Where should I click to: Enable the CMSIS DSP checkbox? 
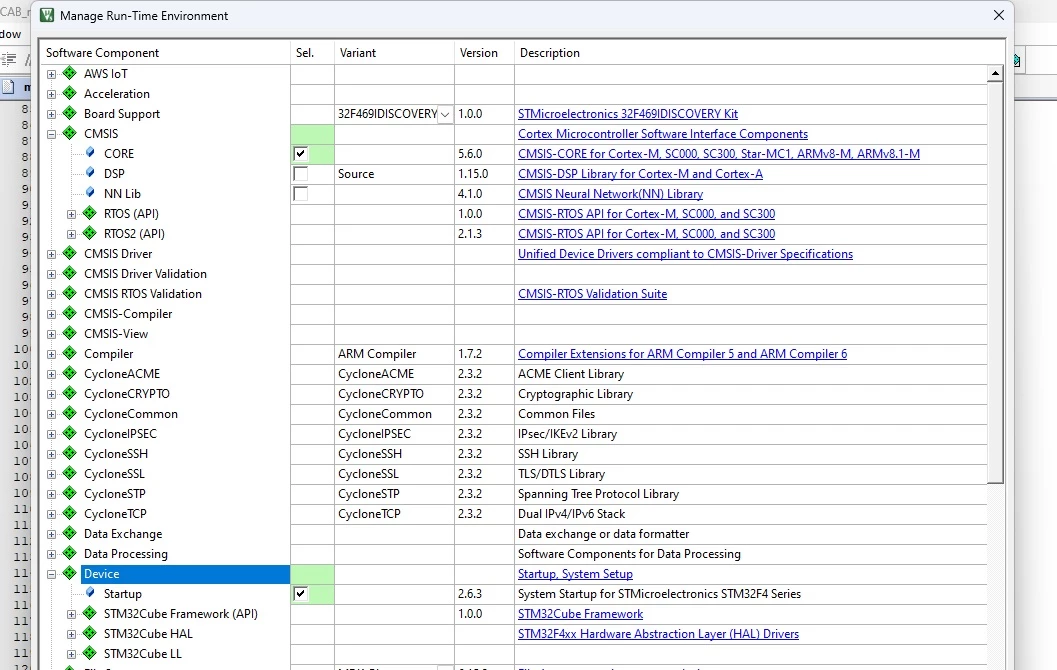point(301,174)
